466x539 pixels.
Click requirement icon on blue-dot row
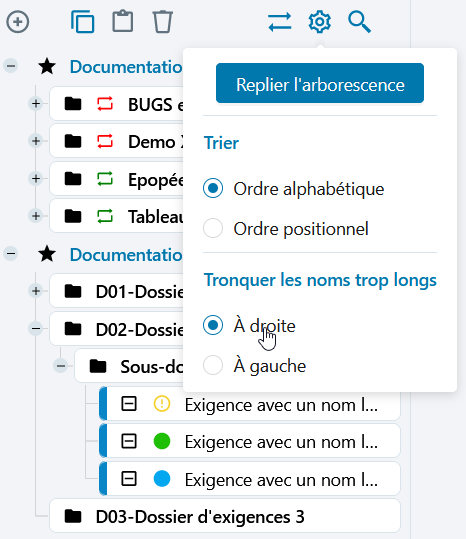point(129,479)
